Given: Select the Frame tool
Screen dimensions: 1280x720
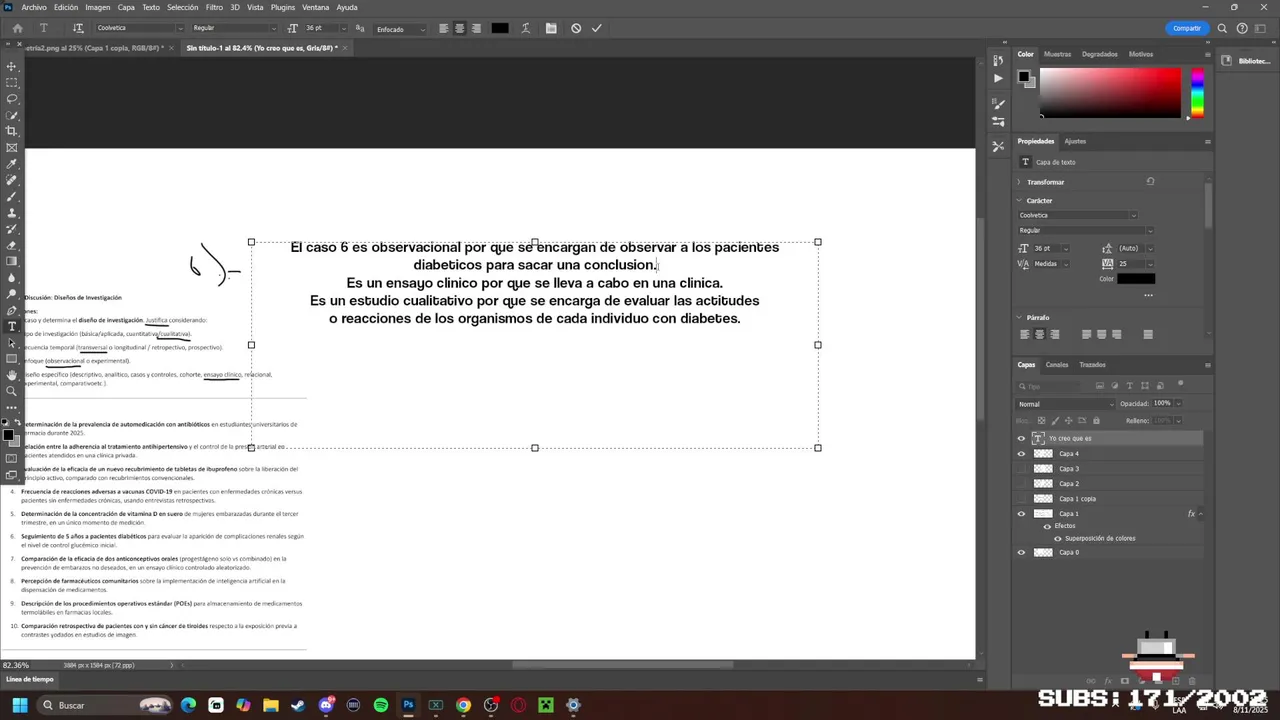Looking at the screenshot, I should (12, 147).
